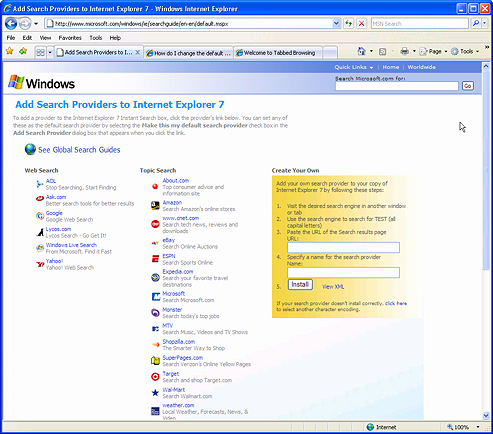This screenshot has height=434, width=493.
Task: Expand the Page toolbar menu
Action: click(433, 51)
